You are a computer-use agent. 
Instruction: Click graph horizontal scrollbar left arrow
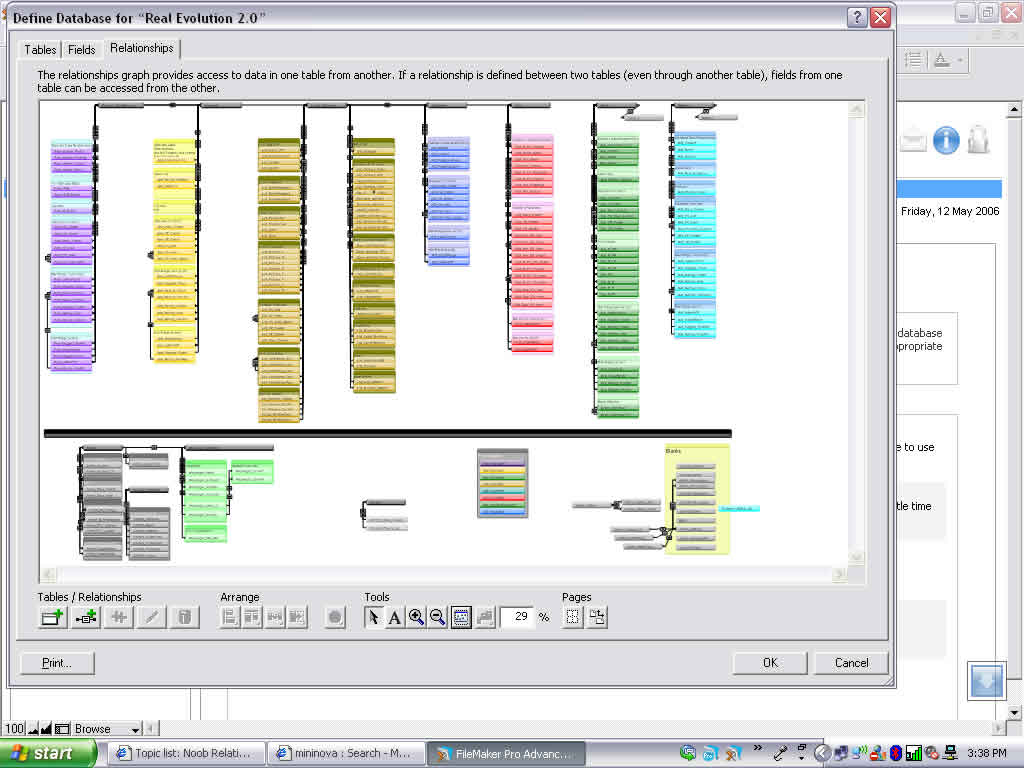pyautogui.click(x=48, y=575)
